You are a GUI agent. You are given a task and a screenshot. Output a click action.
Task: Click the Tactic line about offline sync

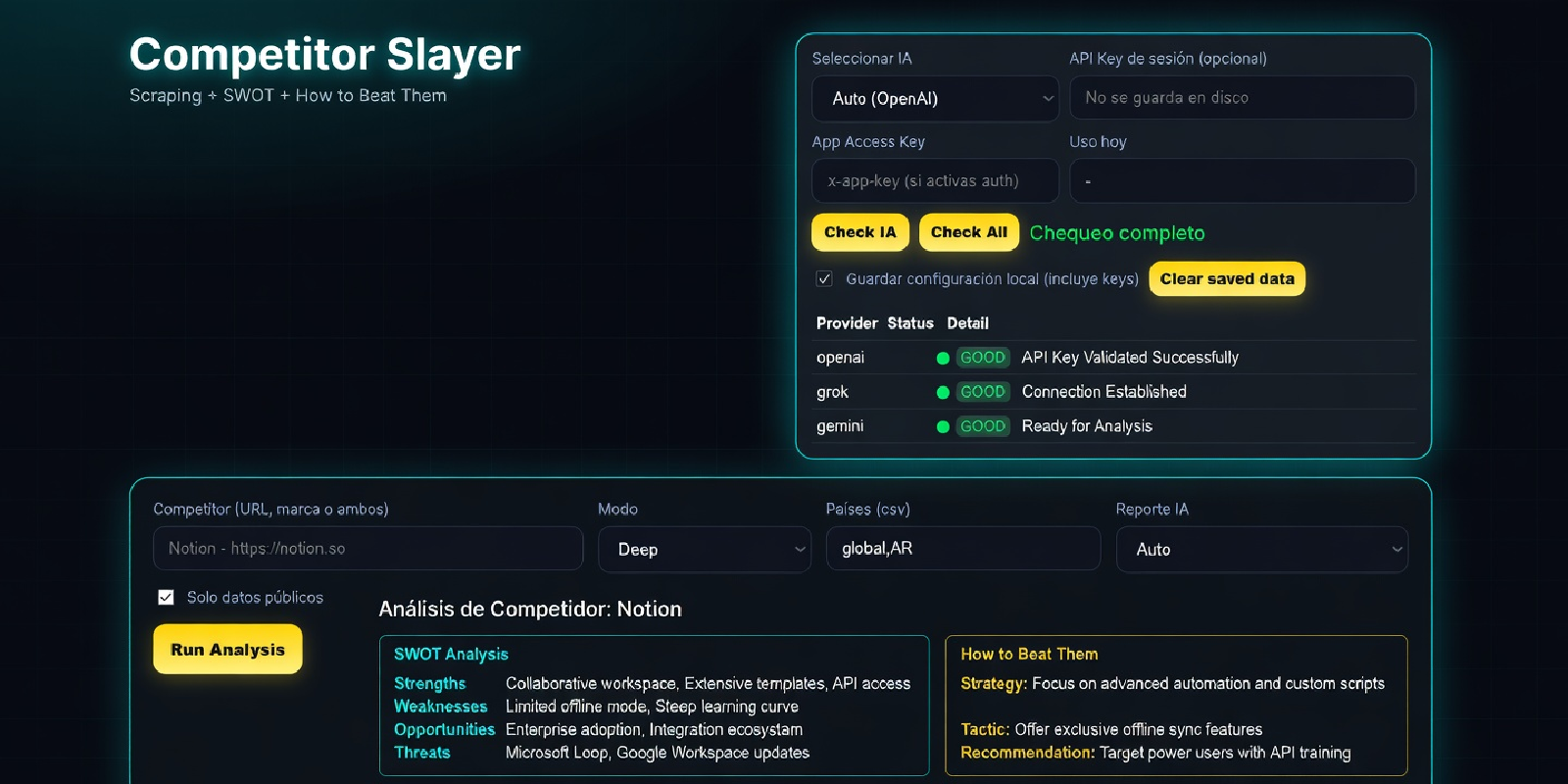[x=1111, y=730]
